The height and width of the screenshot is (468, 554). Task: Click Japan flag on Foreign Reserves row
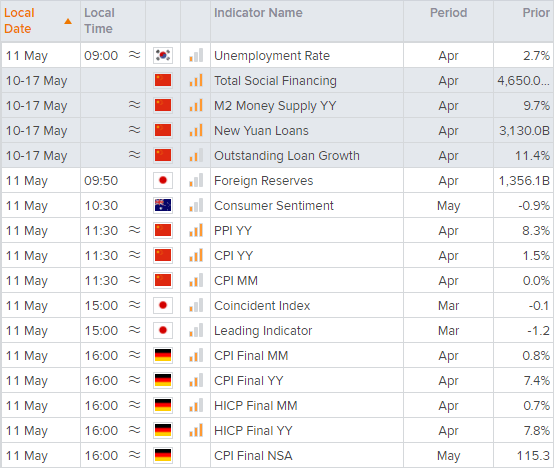point(163,180)
